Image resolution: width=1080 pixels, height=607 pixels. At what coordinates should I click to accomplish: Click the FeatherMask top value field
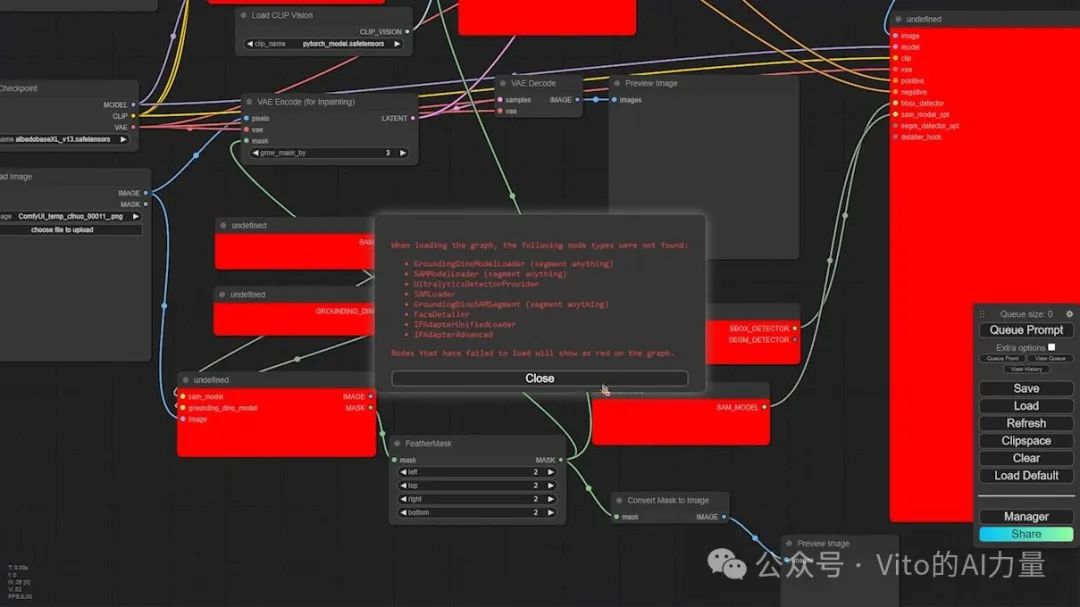pyautogui.click(x=477, y=486)
